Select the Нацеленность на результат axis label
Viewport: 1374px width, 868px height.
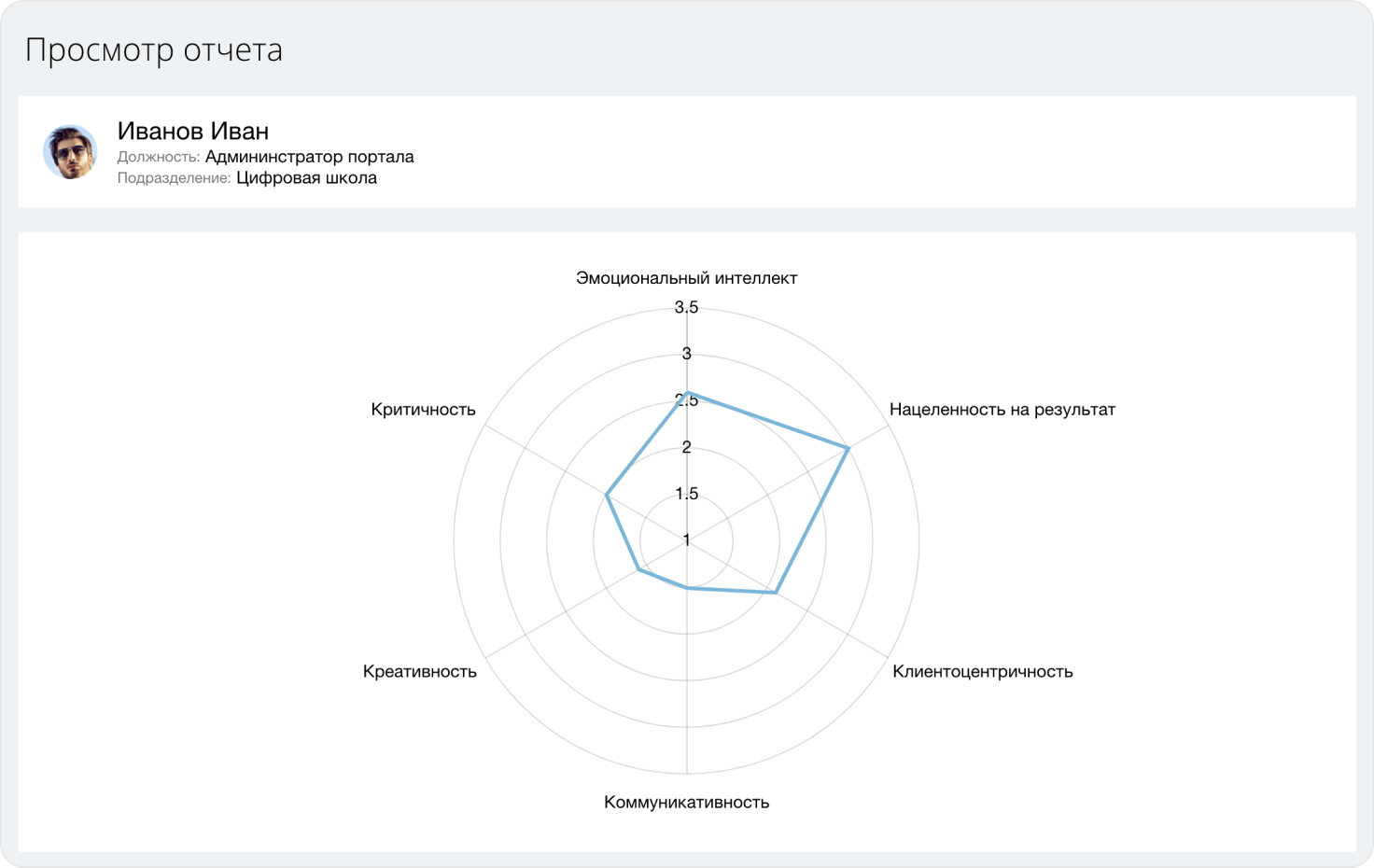coord(1002,410)
